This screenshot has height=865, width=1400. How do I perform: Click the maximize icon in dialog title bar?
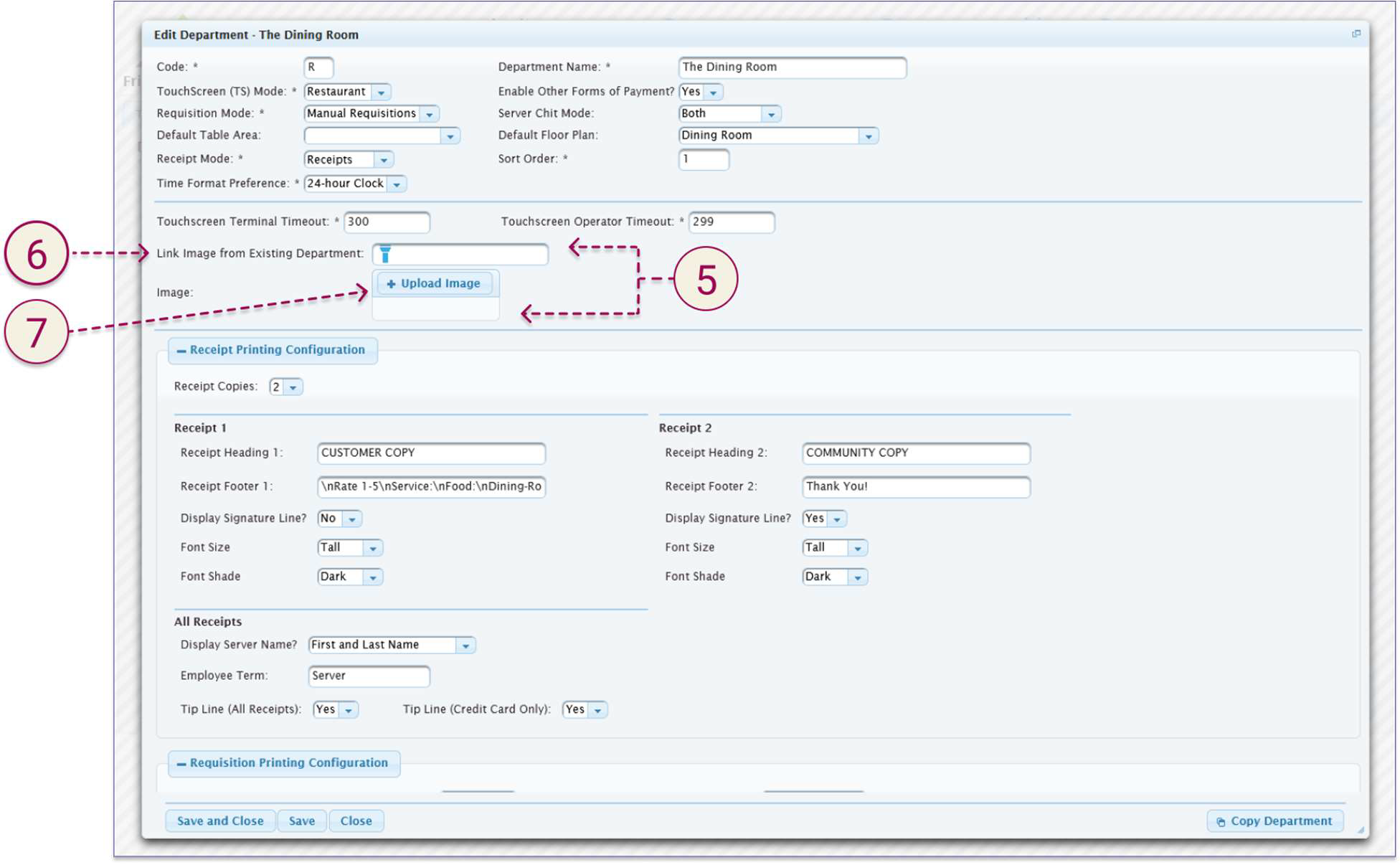pyautogui.click(x=1356, y=34)
